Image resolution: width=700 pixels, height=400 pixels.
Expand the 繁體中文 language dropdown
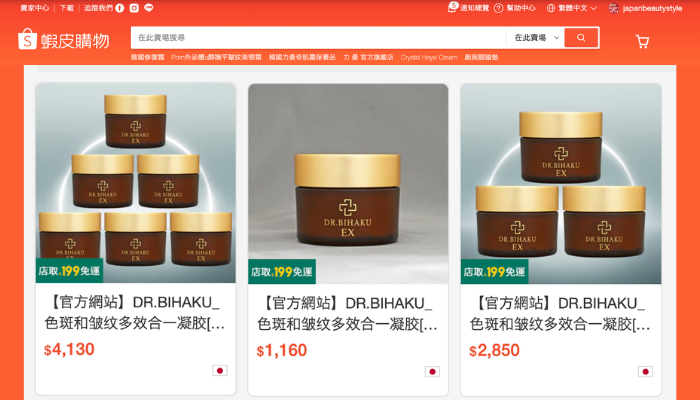pyautogui.click(x=572, y=8)
